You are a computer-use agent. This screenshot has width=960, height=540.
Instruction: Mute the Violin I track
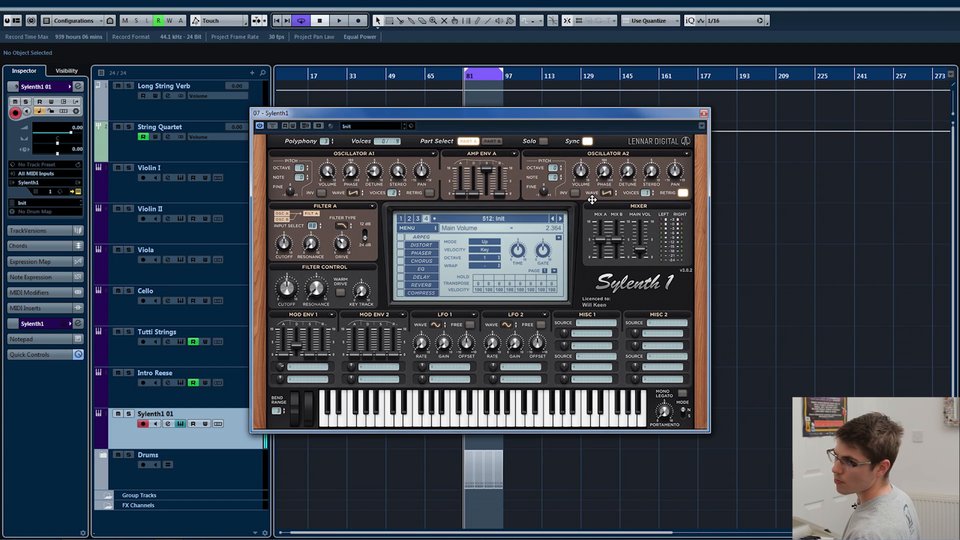pos(118,168)
